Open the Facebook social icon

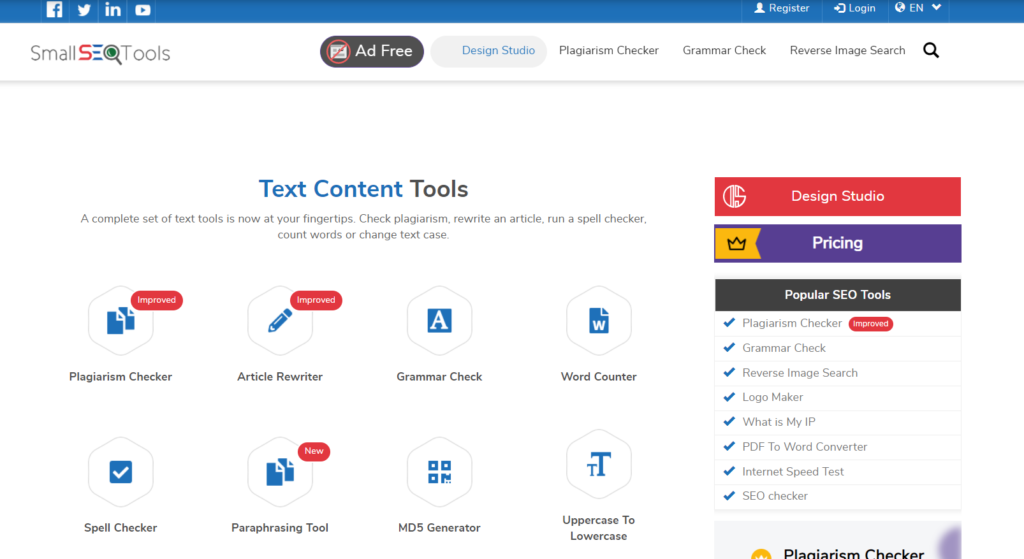coord(55,10)
